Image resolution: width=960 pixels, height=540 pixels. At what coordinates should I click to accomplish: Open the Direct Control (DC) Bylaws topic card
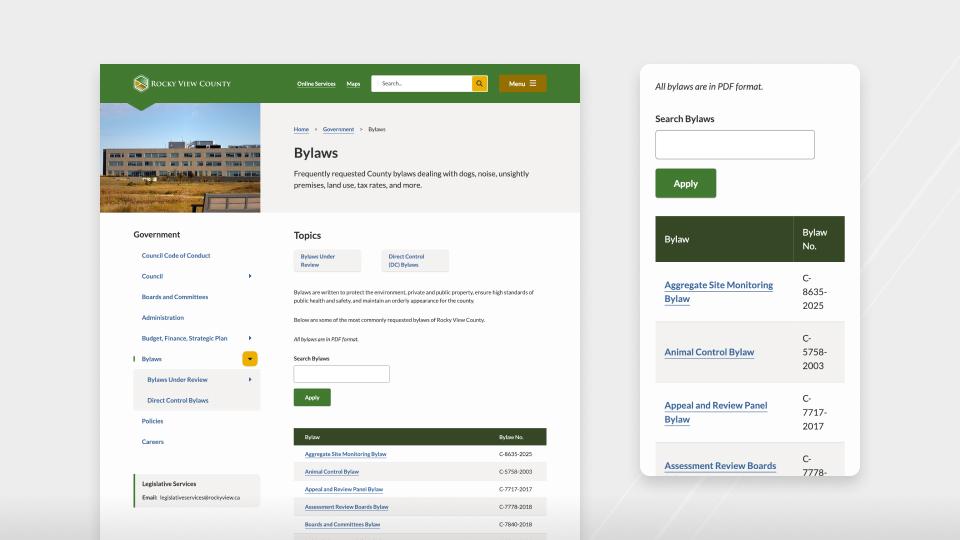pyautogui.click(x=414, y=260)
